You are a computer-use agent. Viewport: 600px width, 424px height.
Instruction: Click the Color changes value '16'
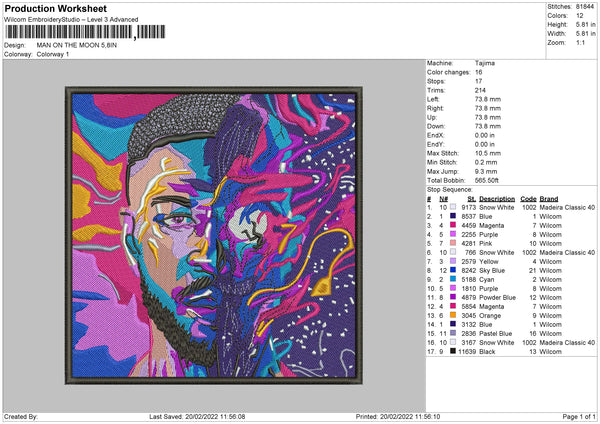[478, 72]
